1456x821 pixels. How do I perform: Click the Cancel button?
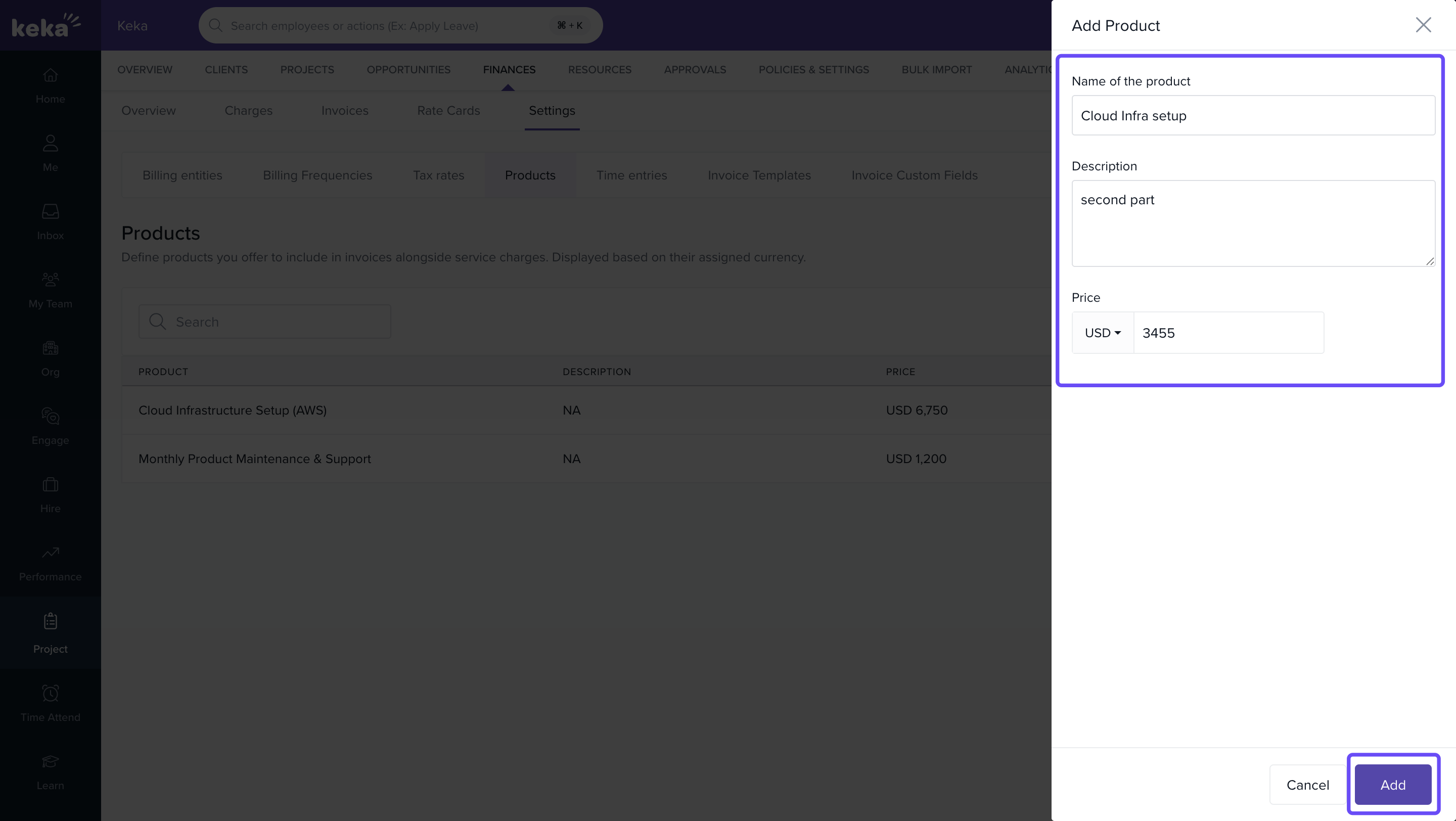point(1307,785)
